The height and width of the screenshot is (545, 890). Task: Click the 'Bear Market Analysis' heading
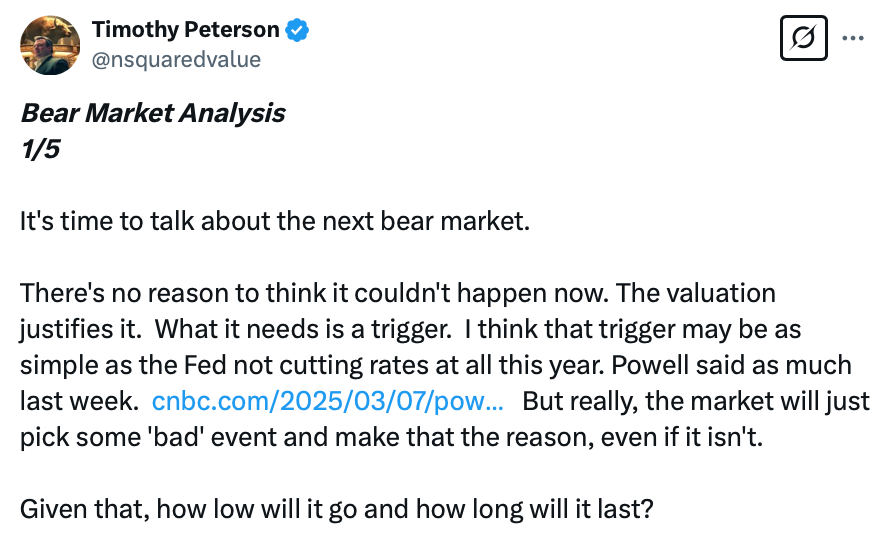(x=153, y=113)
